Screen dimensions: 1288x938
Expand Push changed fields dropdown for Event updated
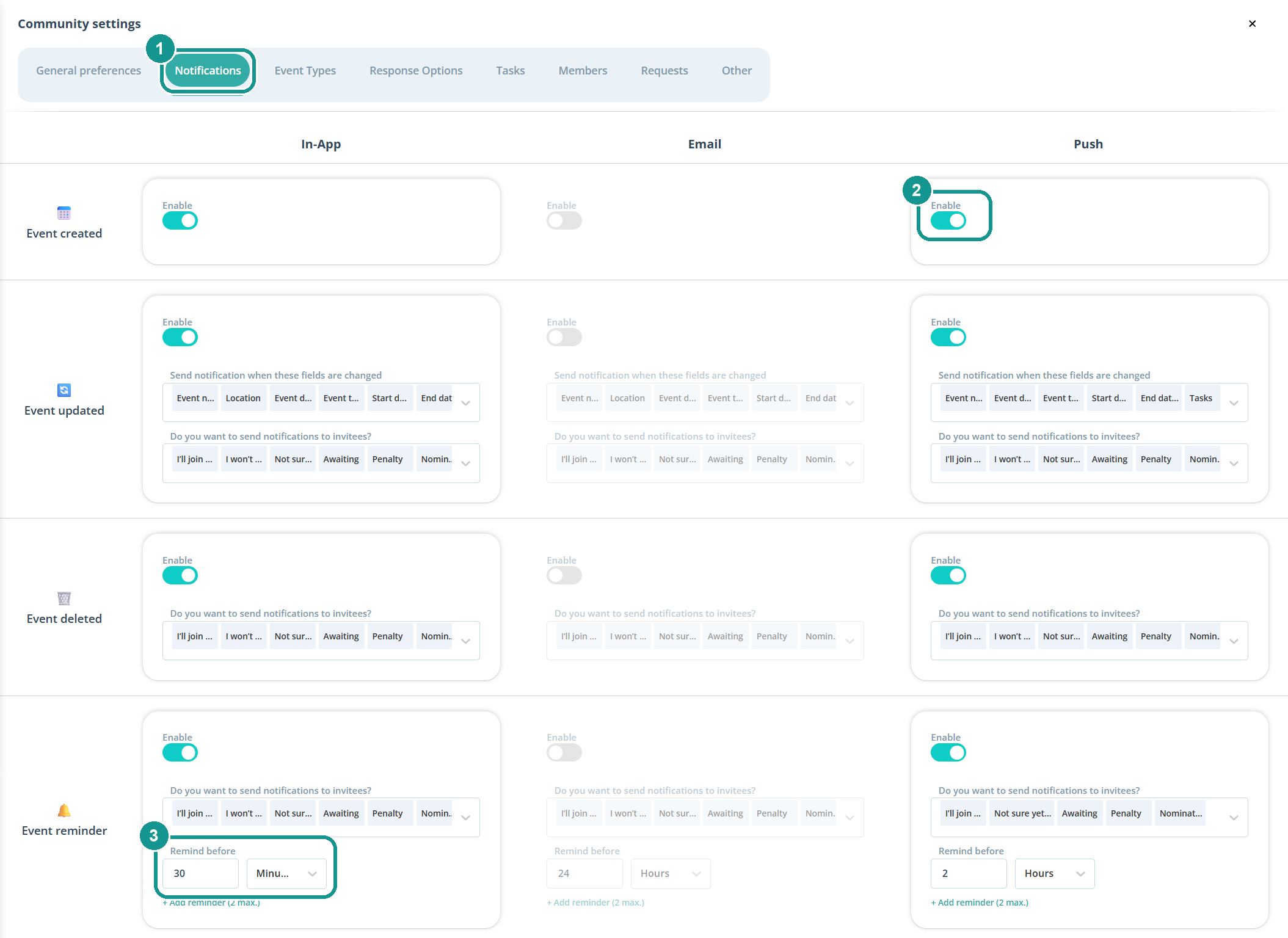[x=1234, y=403]
